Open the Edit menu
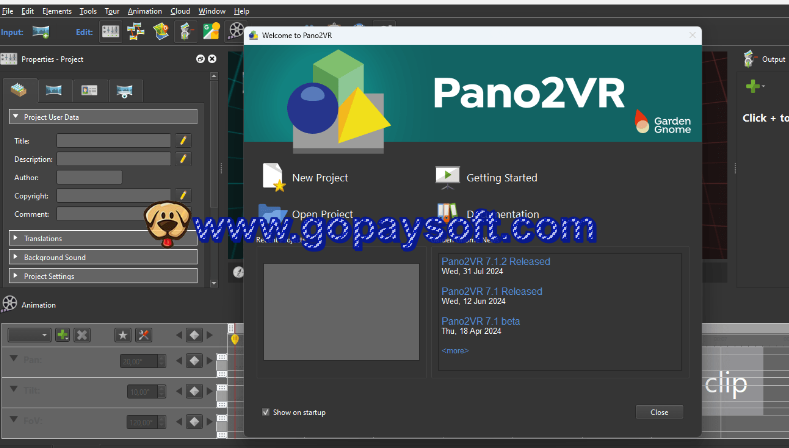Viewport: 789px width, 448px height. [28, 11]
